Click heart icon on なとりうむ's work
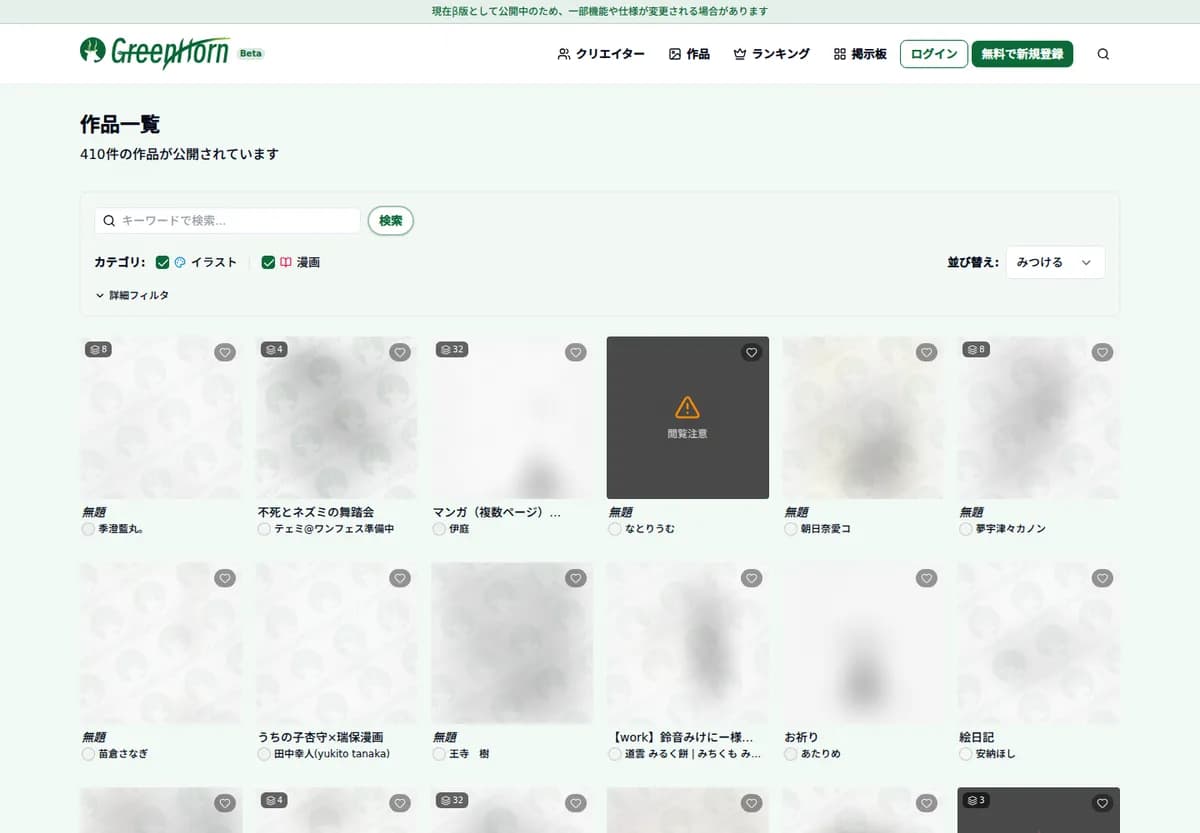The image size is (1200, 833). [752, 352]
